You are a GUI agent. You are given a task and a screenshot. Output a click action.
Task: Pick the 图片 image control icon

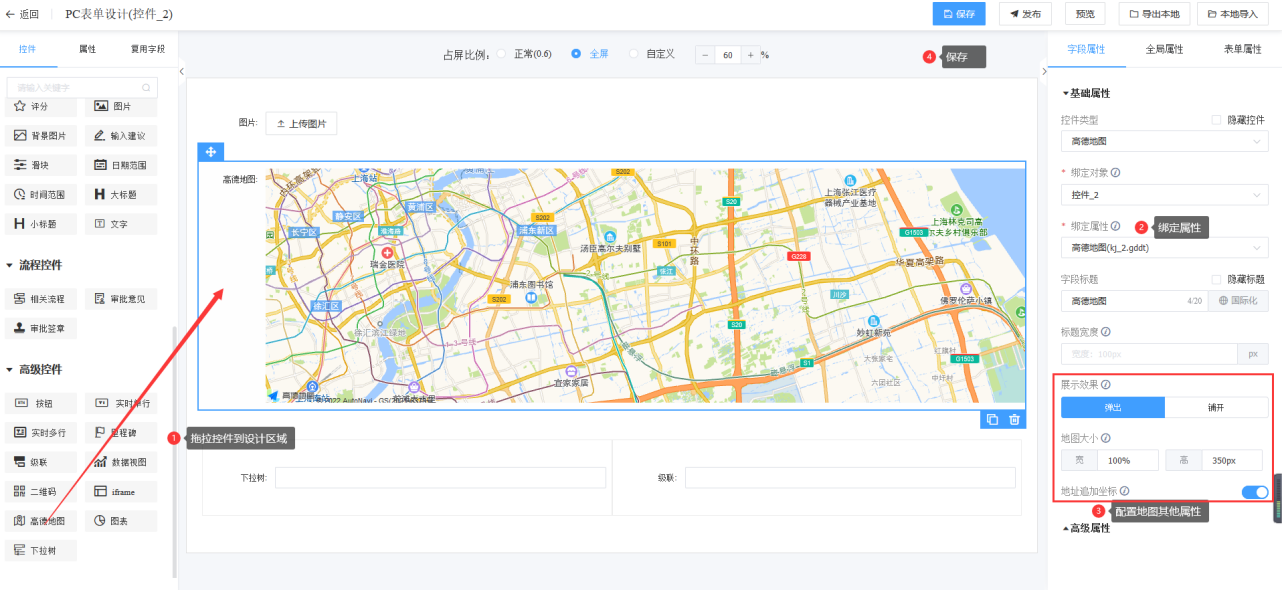101,106
